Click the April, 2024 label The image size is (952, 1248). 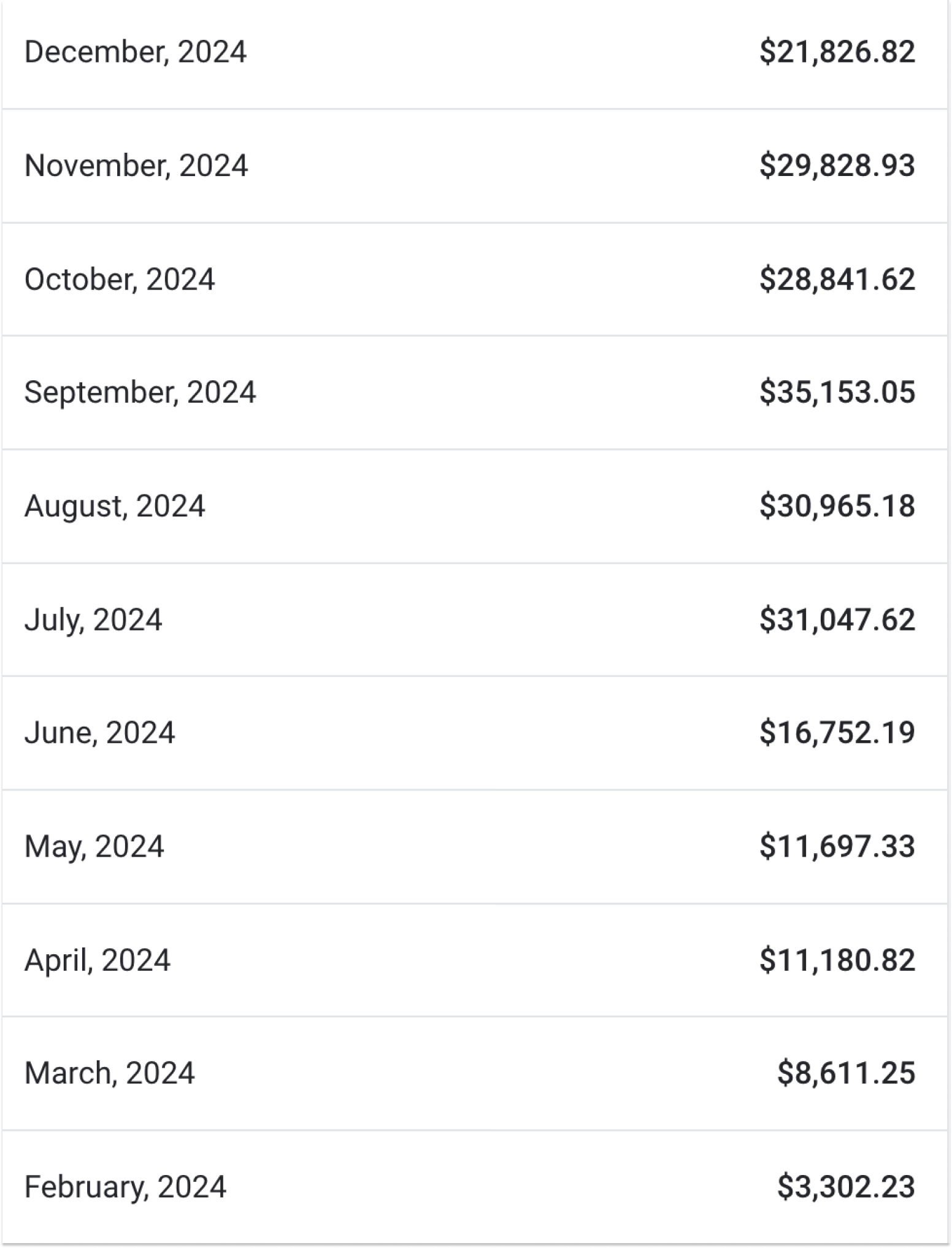[98, 960]
